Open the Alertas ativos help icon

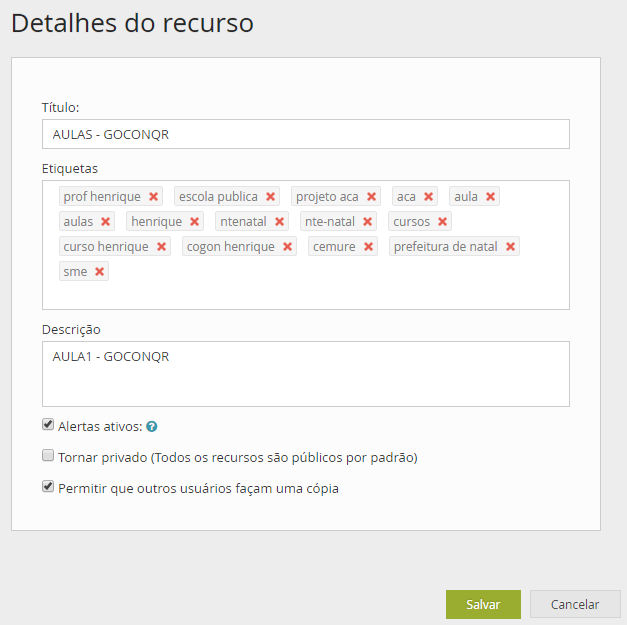(x=152, y=427)
